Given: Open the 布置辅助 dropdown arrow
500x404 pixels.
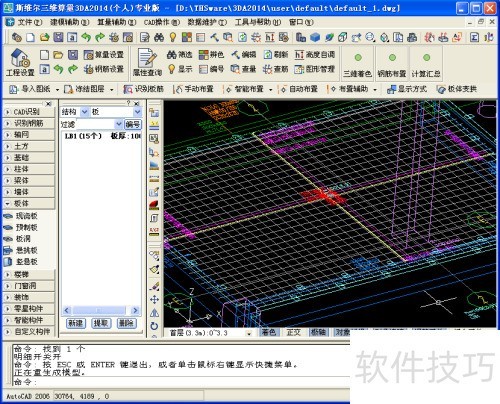Looking at the screenshot, I should [x=375, y=90].
